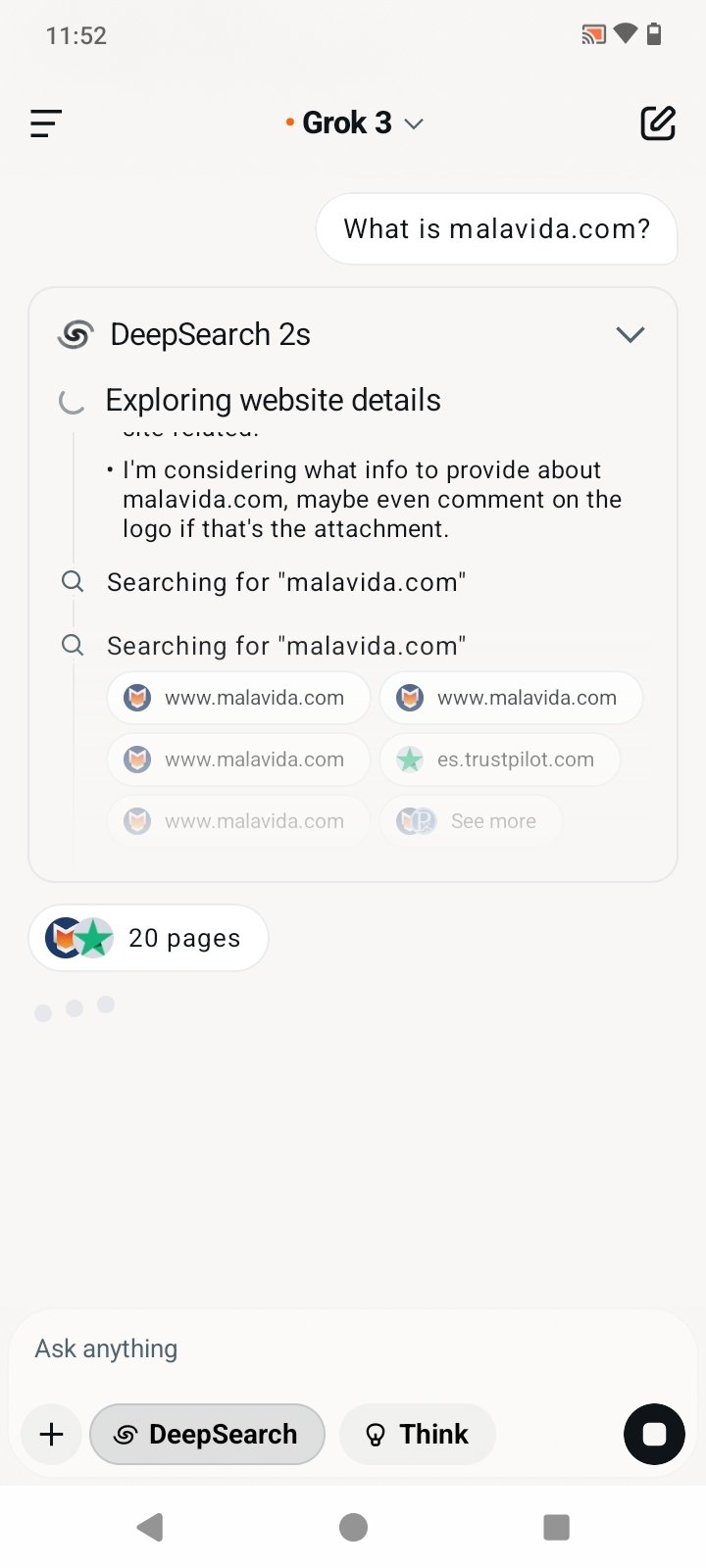The image size is (706, 1568).
Task: Tap the DeepSearch swirl icon in header
Action: tap(76, 335)
